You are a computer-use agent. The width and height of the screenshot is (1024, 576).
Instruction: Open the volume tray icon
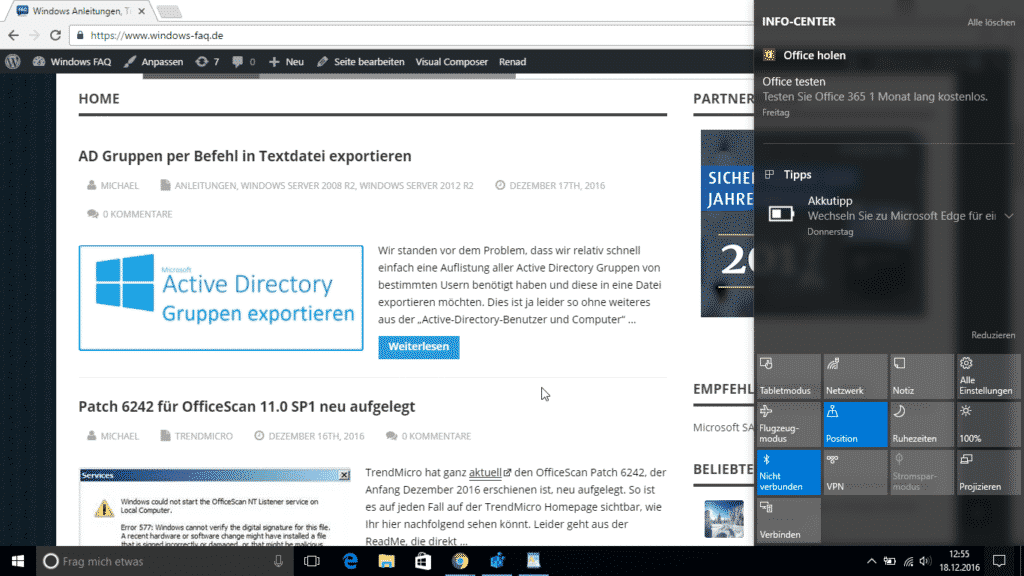pyautogui.click(x=925, y=561)
